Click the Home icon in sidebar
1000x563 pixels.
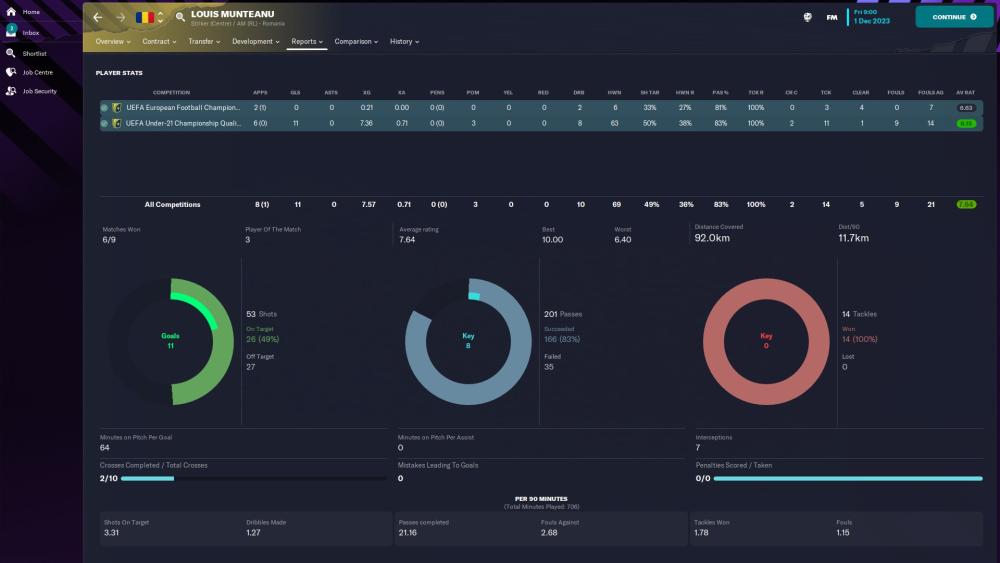(11, 12)
